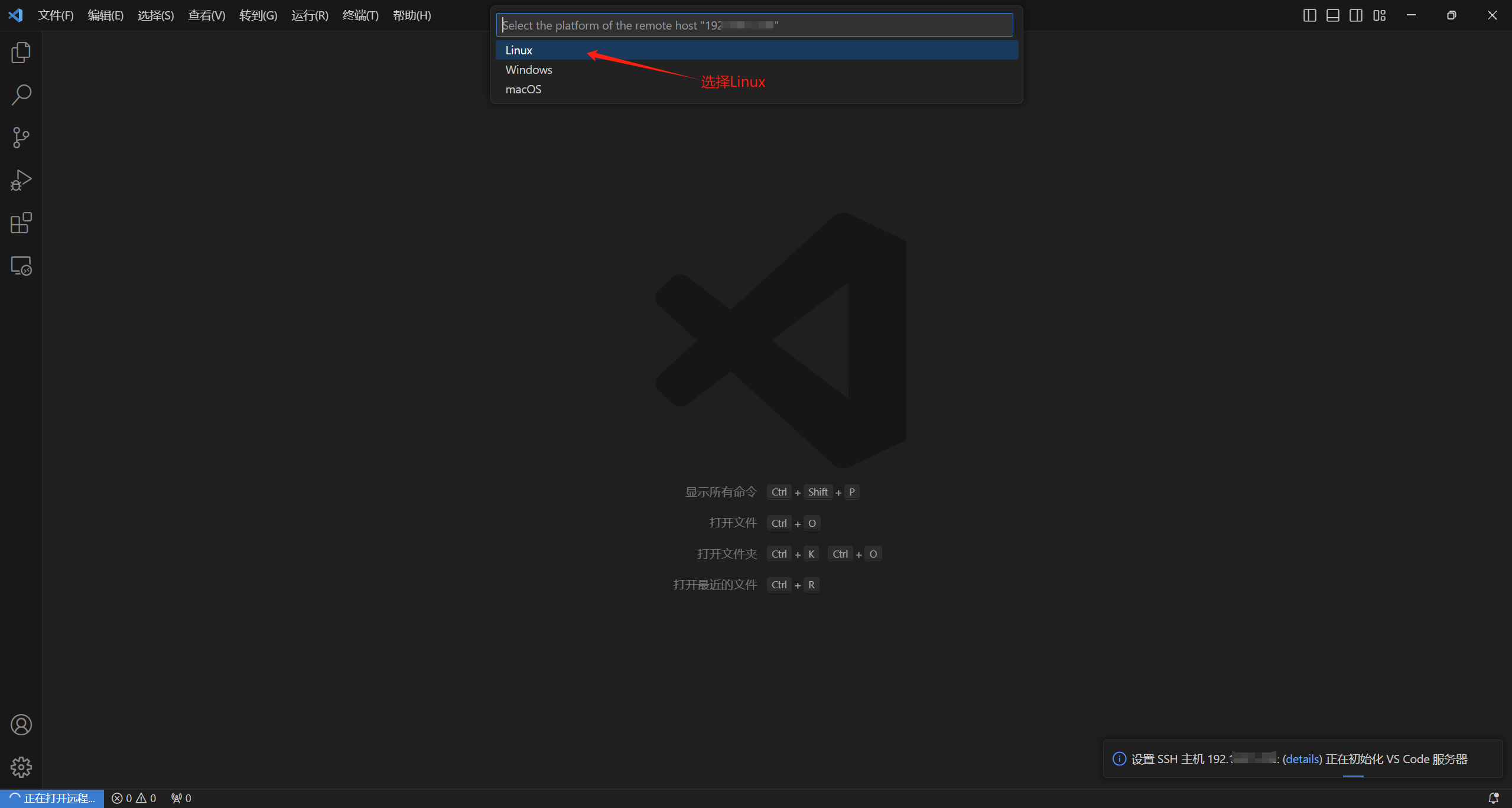Viewport: 1512px width, 808px height.
Task: Open the Search view icon
Action: (x=21, y=95)
